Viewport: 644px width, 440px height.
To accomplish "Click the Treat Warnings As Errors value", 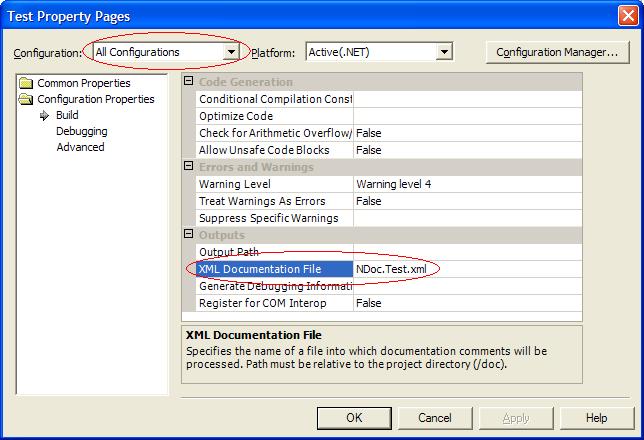I will 465,201.
